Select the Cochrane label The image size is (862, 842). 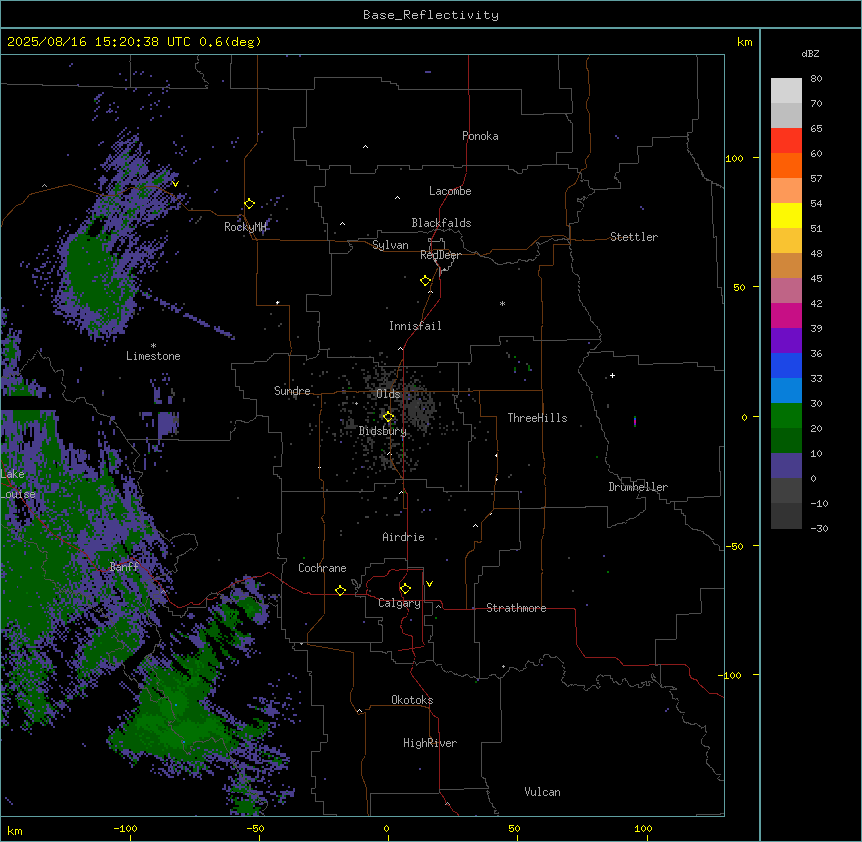[x=322, y=568]
